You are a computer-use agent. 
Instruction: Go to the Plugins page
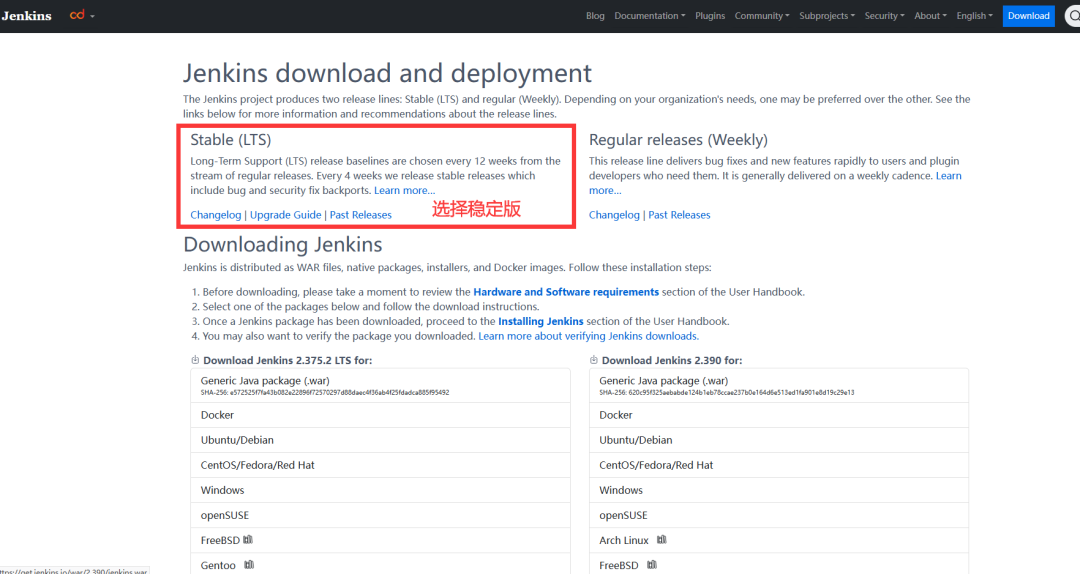click(x=709, y=16)
